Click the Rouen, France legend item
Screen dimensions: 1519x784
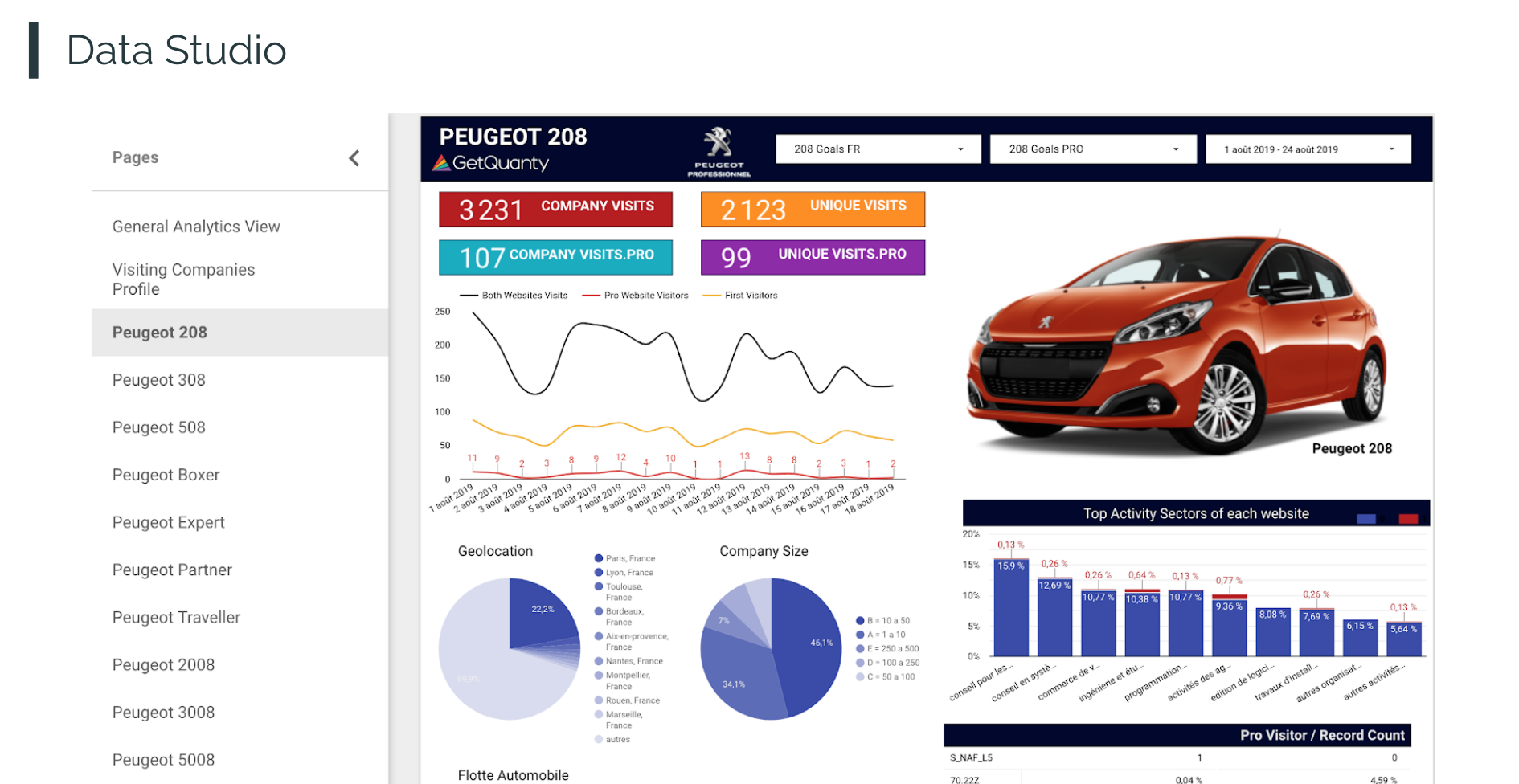(x=628, y=700)
